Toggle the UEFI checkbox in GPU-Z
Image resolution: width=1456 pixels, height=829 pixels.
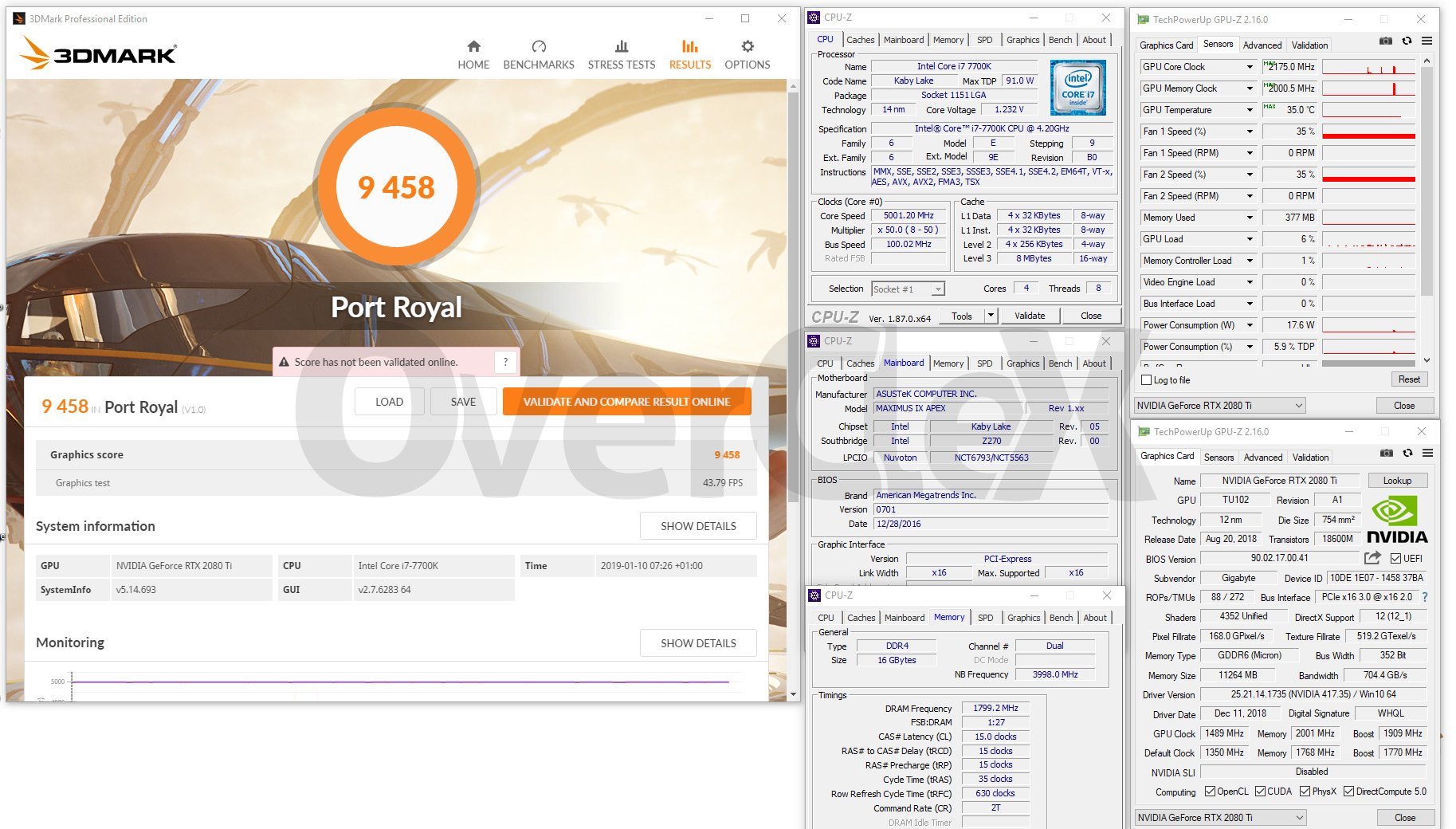coord(1395,558)
